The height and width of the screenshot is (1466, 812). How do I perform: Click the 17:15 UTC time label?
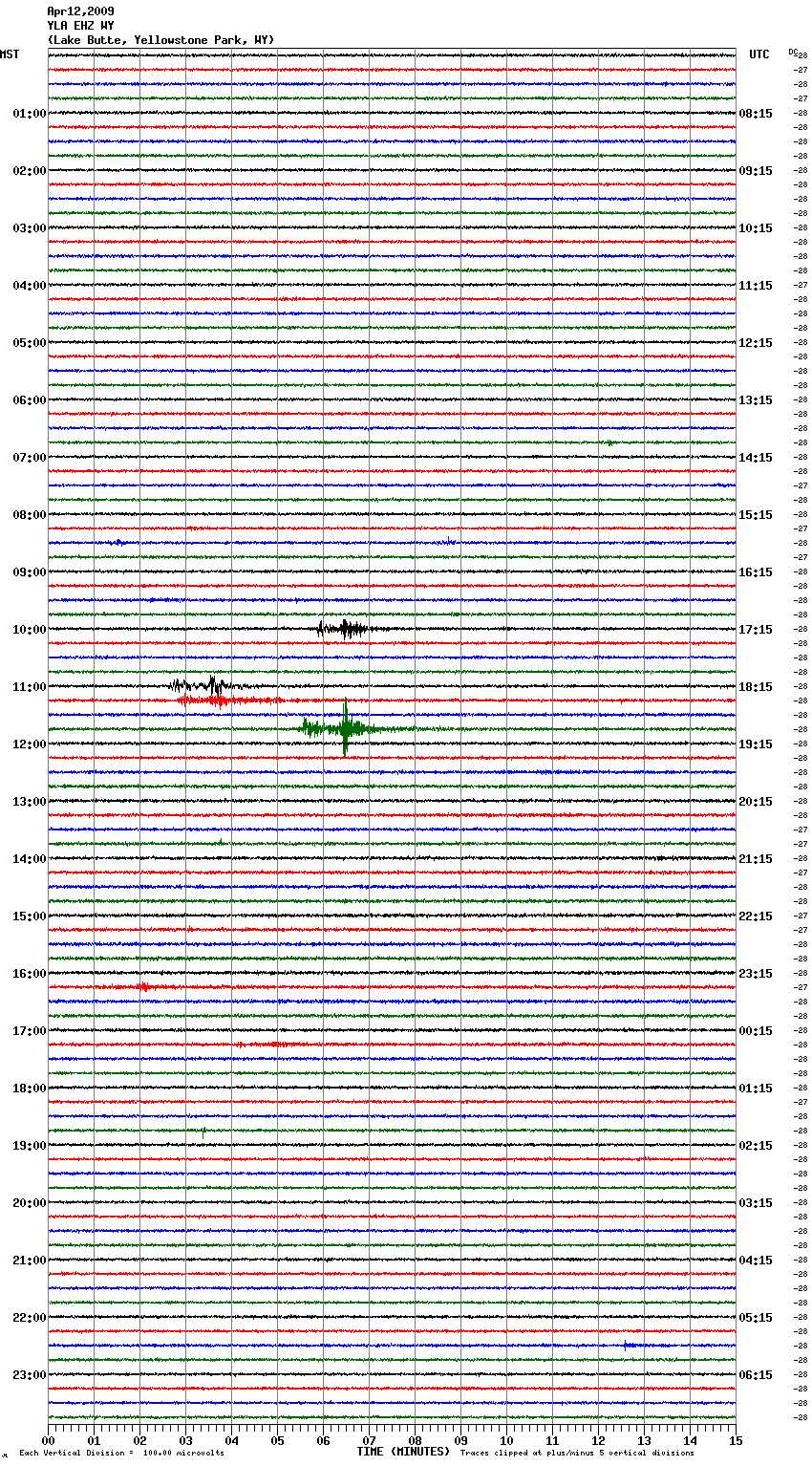[756, 630]
